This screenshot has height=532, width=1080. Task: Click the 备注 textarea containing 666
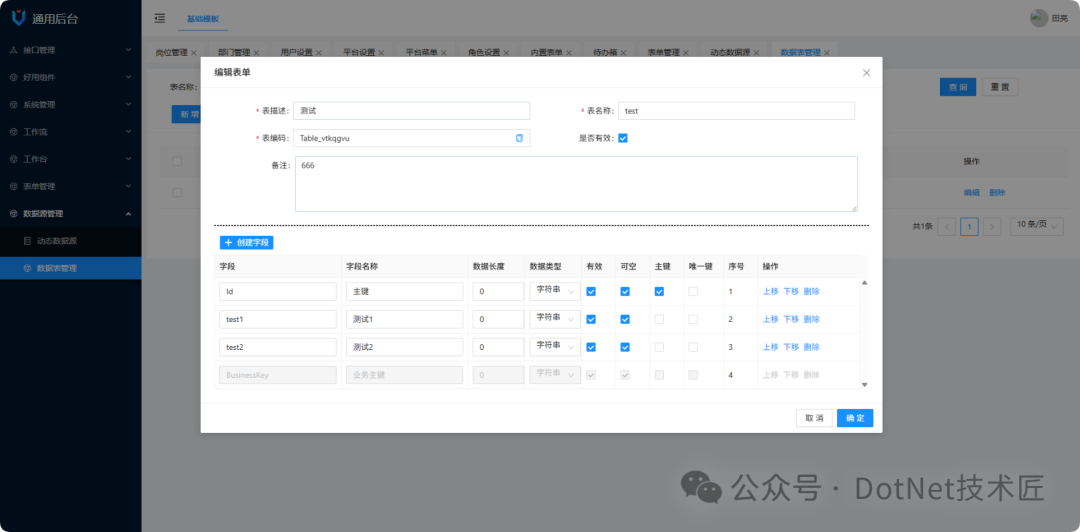tap(576, 184)
